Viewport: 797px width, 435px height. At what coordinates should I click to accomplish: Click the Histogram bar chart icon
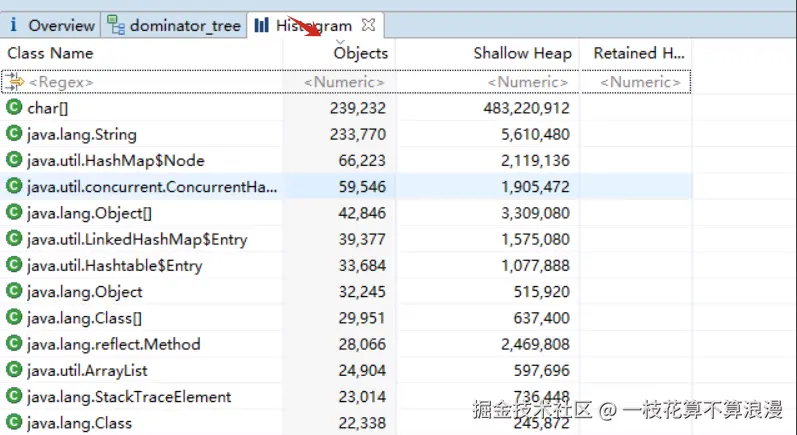[x=261, y=25]
